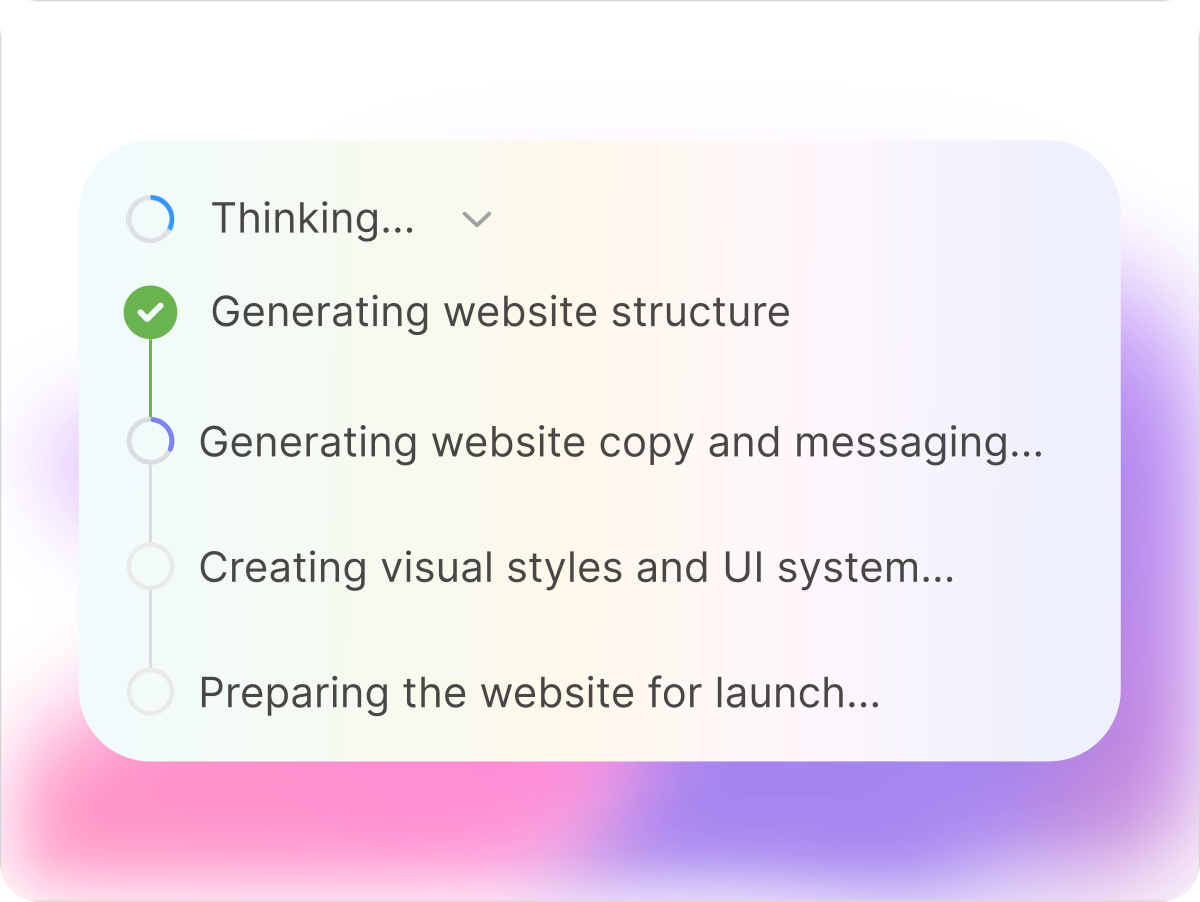Screen dimensions: 1200x902
Task: Click the empty circle for visual styles step
Action: pos(151,566)
